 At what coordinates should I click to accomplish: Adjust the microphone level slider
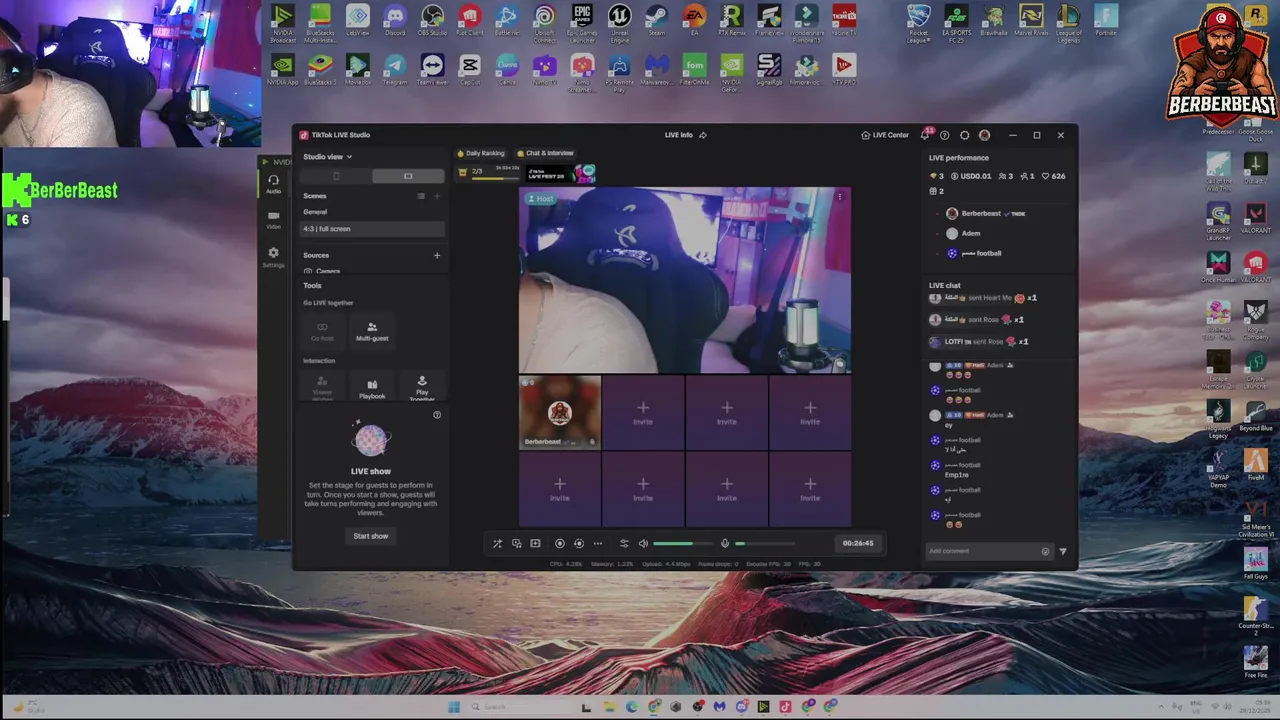(x=765, y=544)
